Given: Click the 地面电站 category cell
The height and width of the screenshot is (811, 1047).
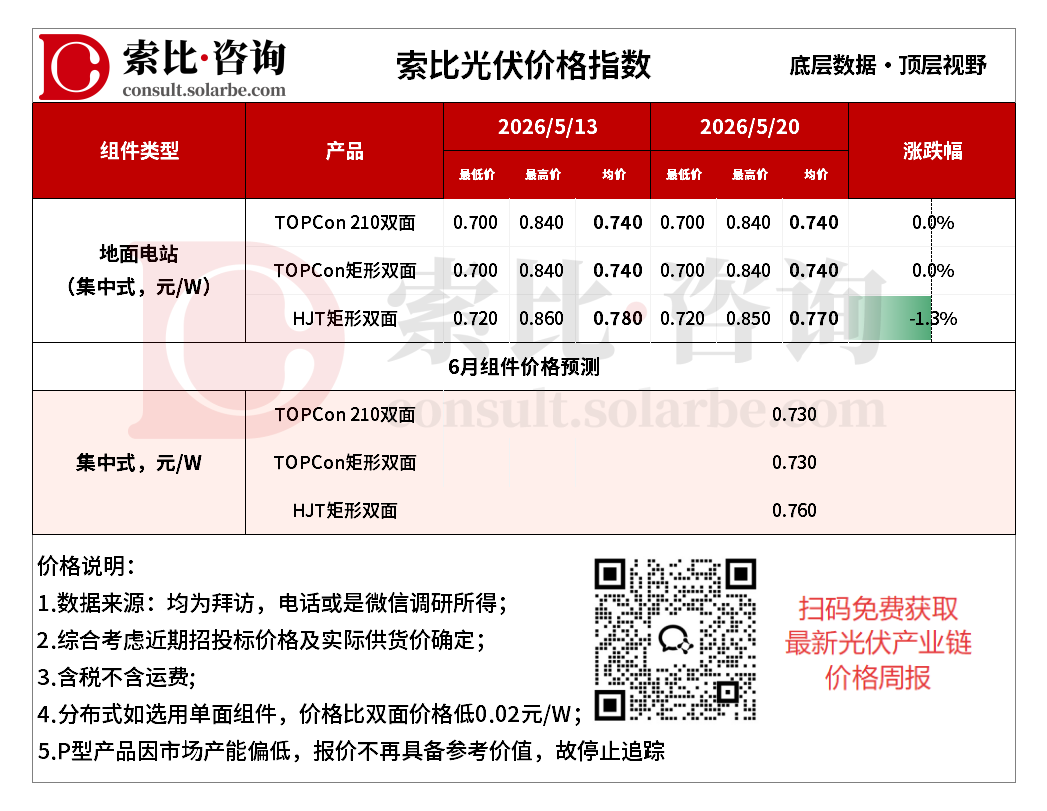Looking at the screenshot, I should pos(139,270).
